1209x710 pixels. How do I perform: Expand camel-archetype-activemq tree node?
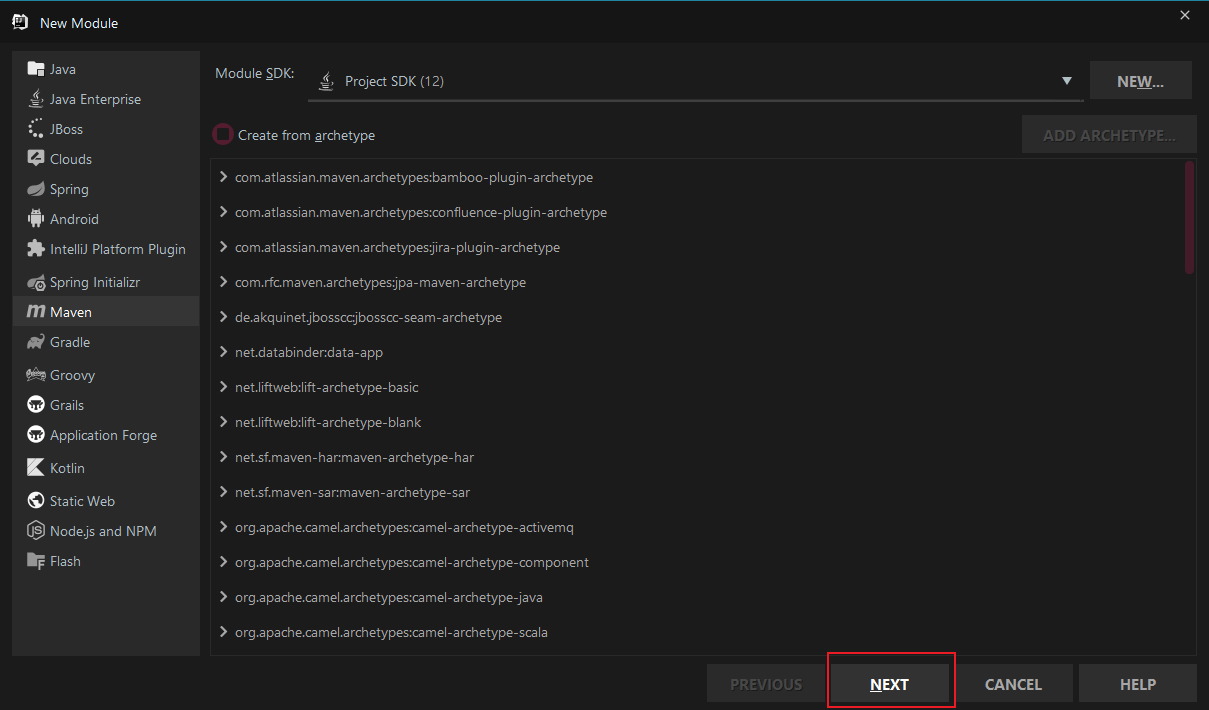click(x=224, y=527)
